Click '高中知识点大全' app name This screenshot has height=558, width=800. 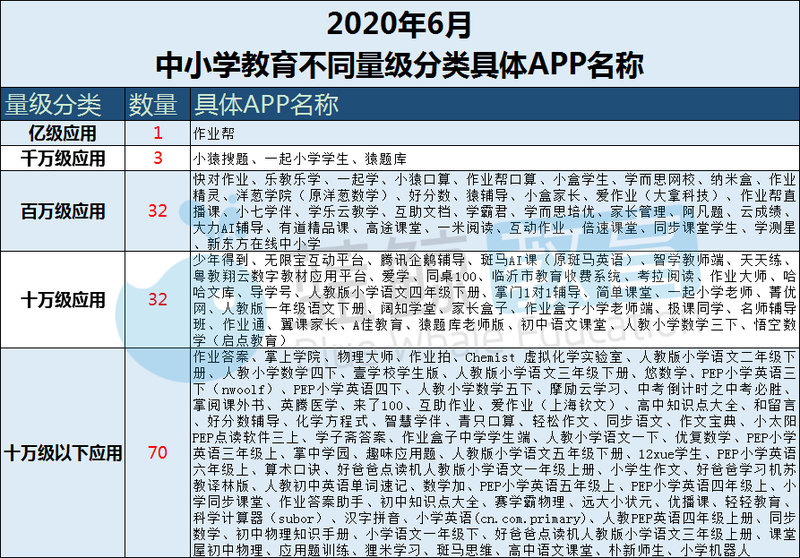tap(687, 405)
